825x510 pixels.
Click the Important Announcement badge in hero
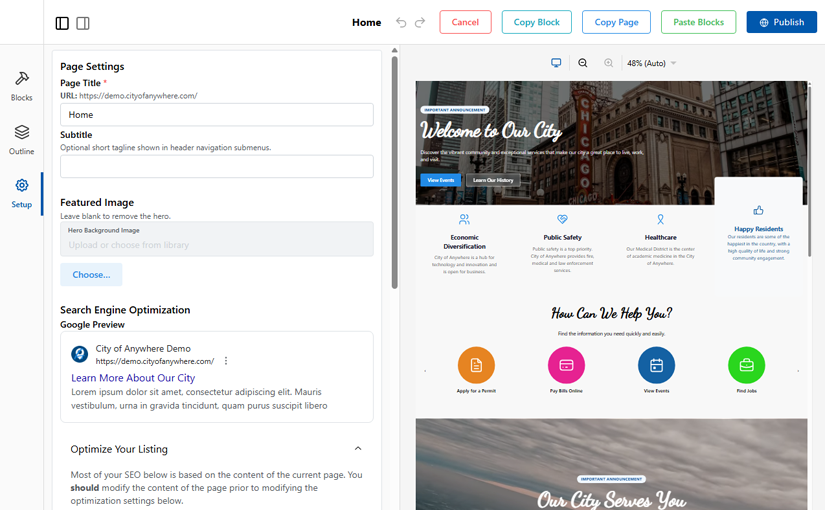click(455, 110)
